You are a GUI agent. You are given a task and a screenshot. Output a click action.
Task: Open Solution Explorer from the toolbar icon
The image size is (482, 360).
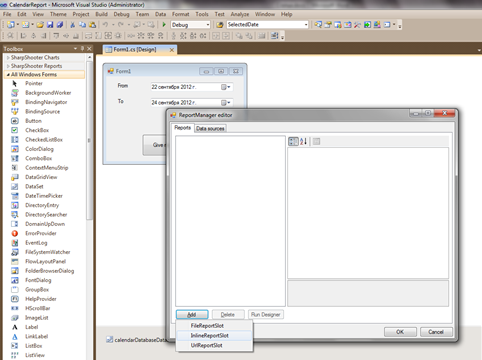coord(318,25)
